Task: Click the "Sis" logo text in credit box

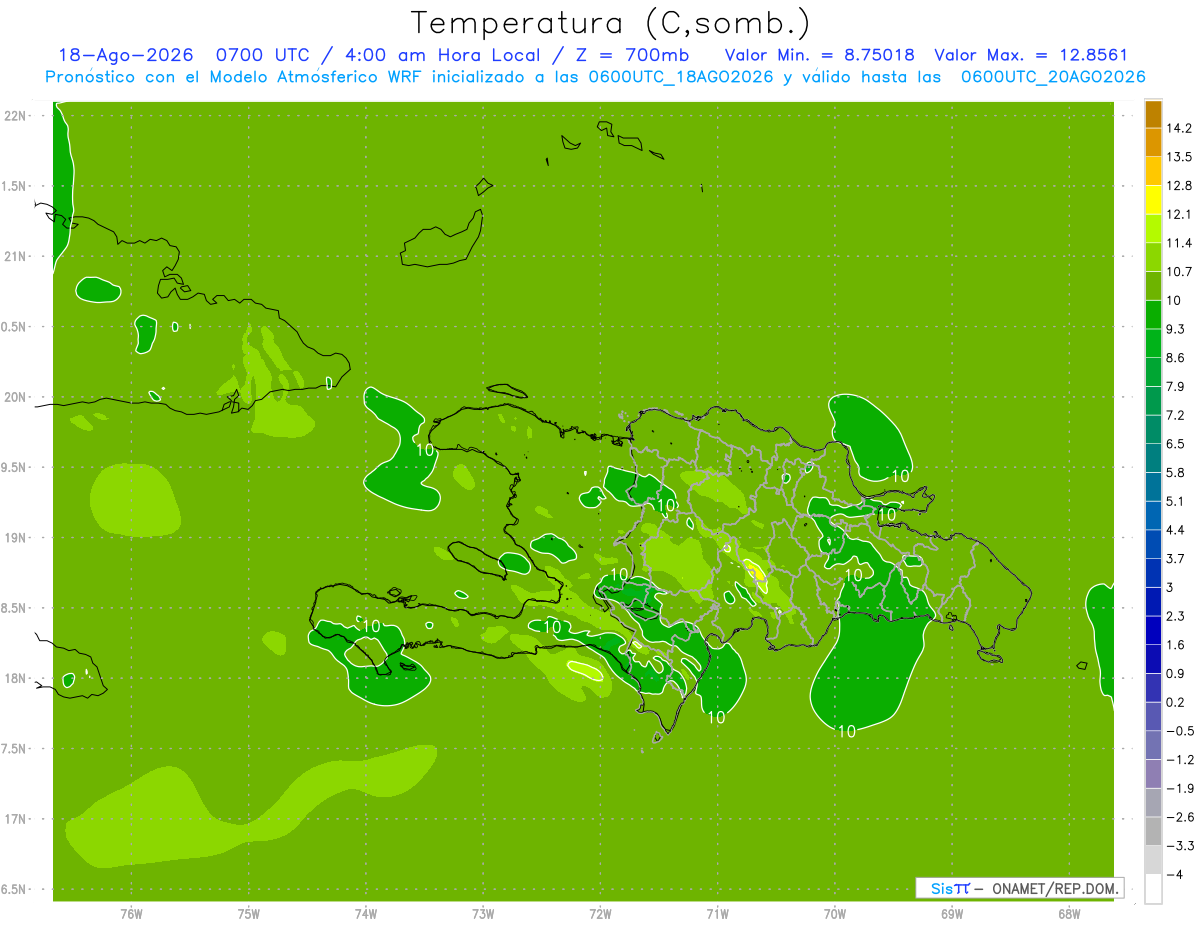Action: point(942,888)
